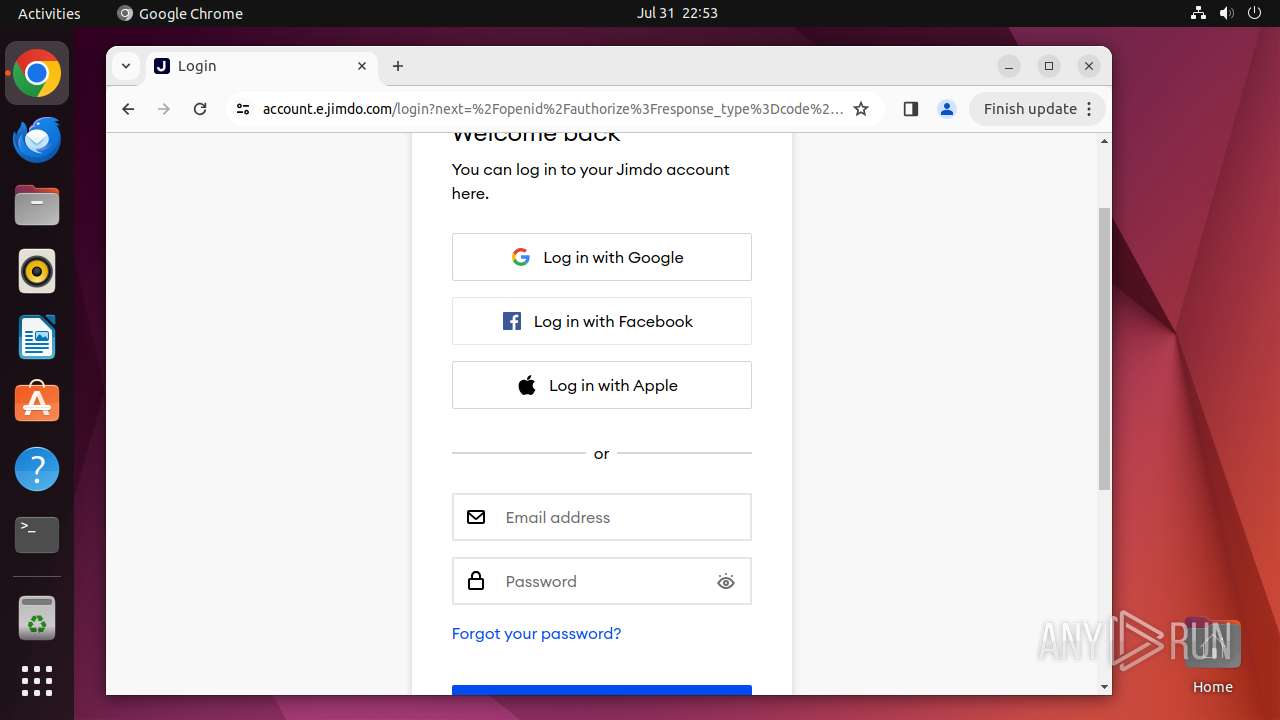Open the Help icon in dock
The width and height of the screenshot is (1280, 720).
[37, 469]
